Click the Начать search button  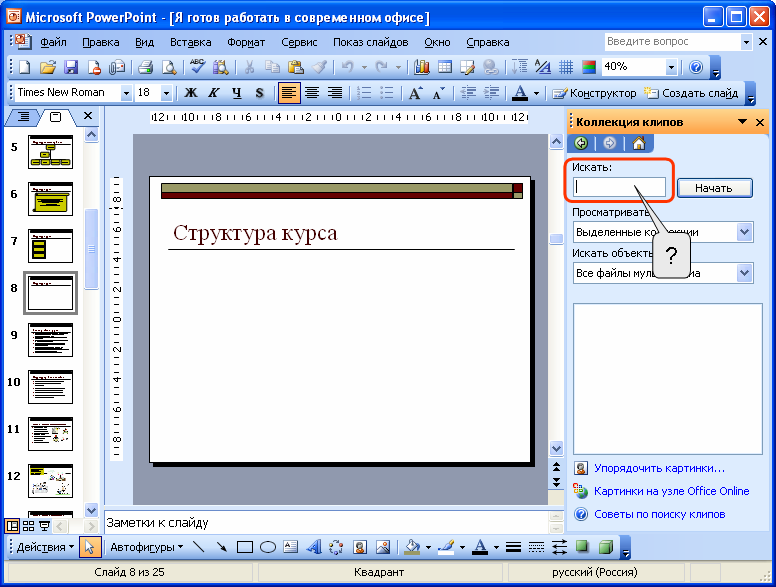point(714,188)
